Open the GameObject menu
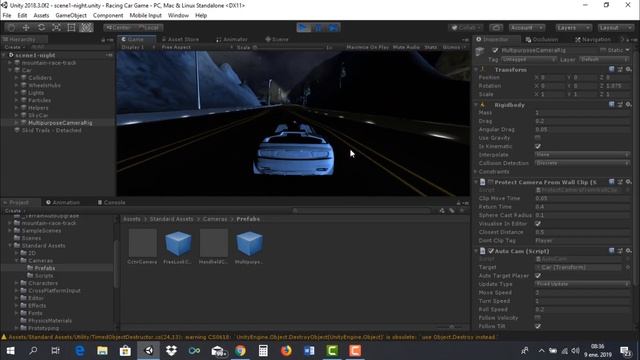Viewport: 640px width, 360px height. pyautogui.click(x=71, y=16)
